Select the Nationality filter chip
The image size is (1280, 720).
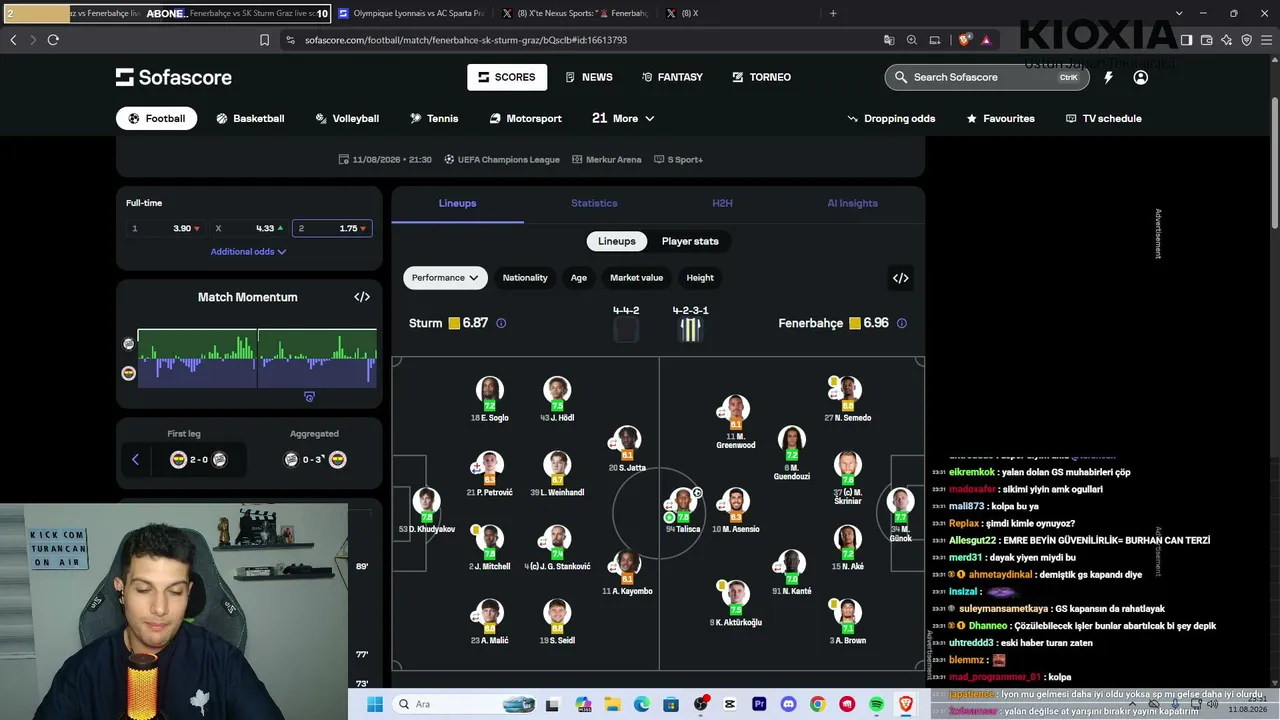525,278
